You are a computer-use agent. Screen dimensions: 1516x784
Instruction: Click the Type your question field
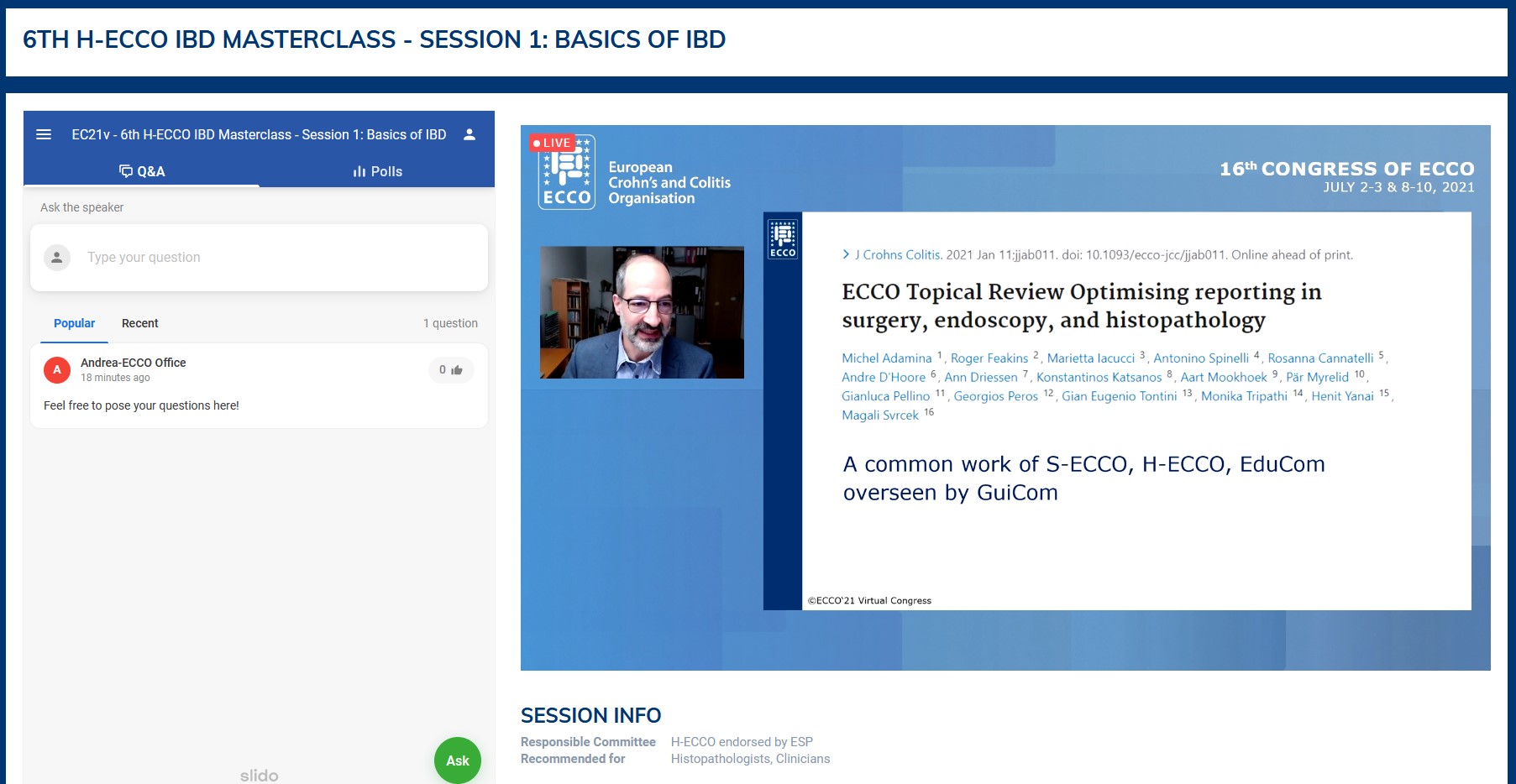[259, 258]
